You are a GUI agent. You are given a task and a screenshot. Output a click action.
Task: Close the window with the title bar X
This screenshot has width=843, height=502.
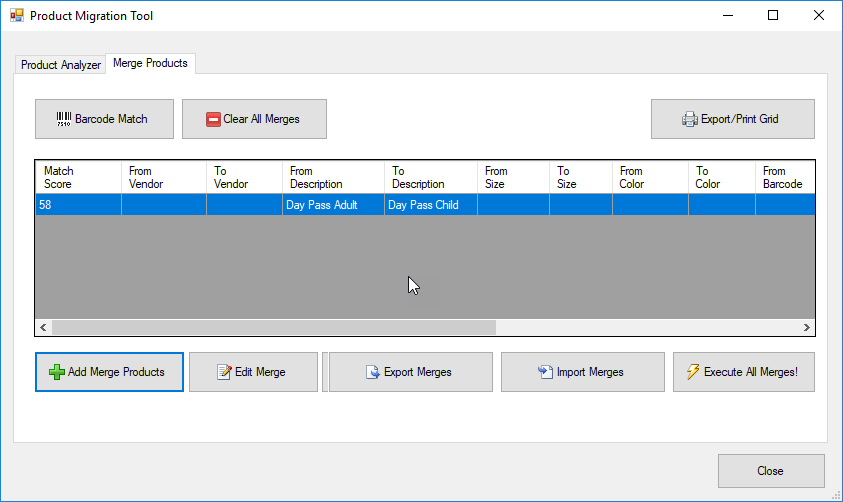pyautogui.click(x=819, y=16)
